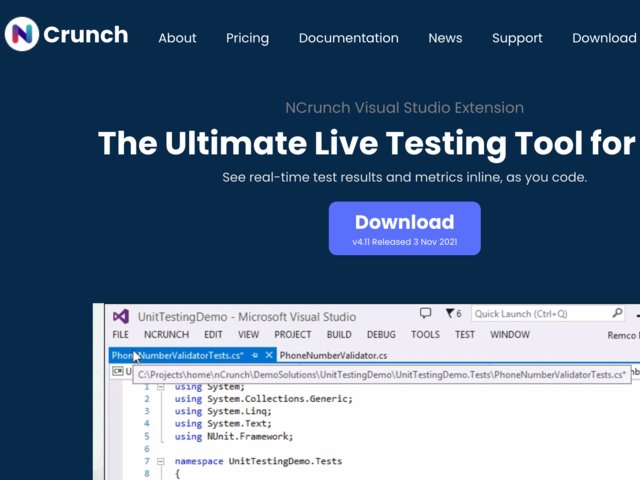Click the Crunch brand name text
Viewport: 640px width, 480px height.
pos(86,35)
